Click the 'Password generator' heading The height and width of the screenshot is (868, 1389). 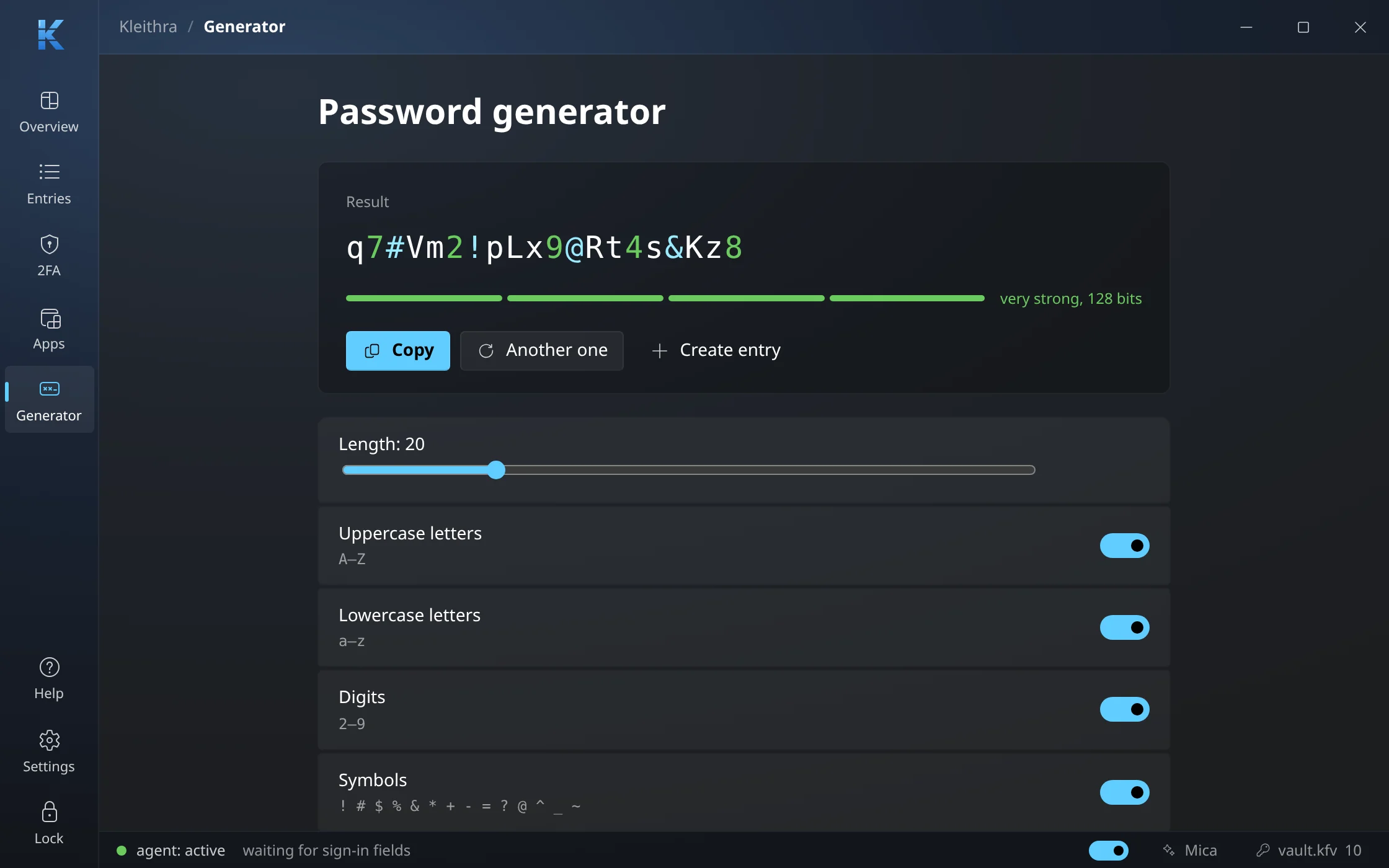click(x=492, y=112)
